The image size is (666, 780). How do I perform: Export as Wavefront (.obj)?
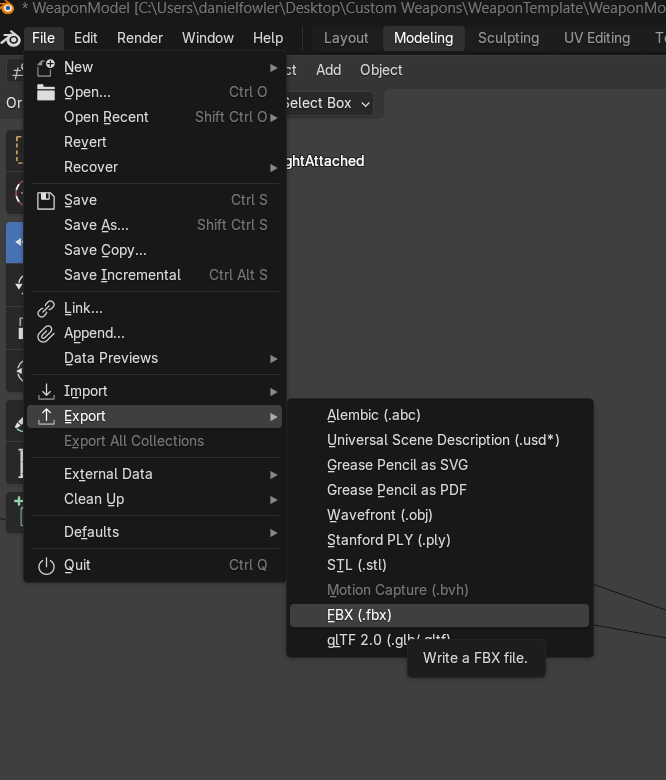[439, 515]
